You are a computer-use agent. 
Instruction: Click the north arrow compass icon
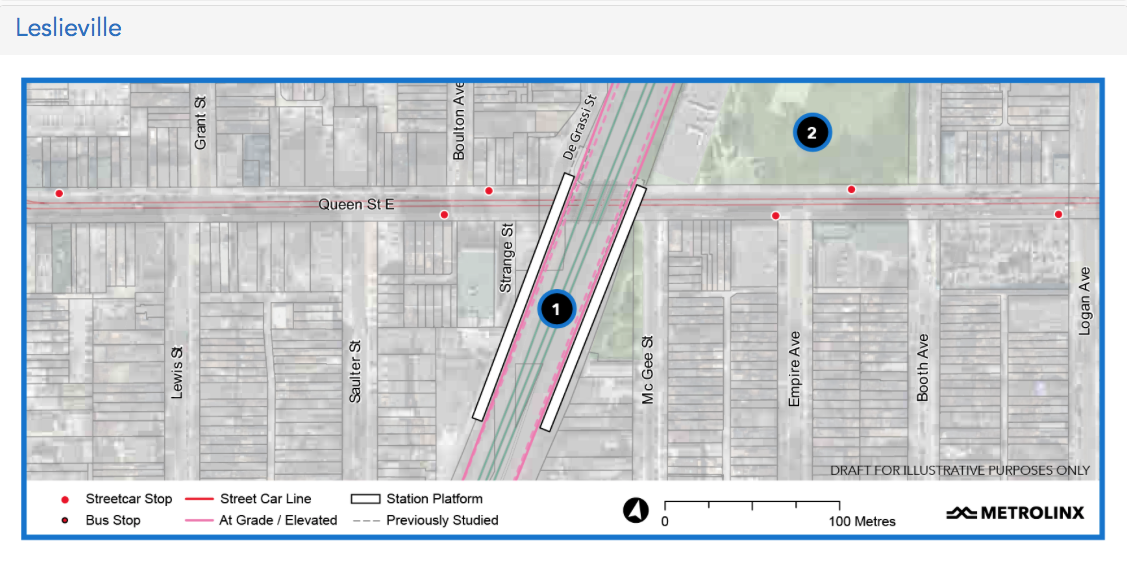(635, 511)
